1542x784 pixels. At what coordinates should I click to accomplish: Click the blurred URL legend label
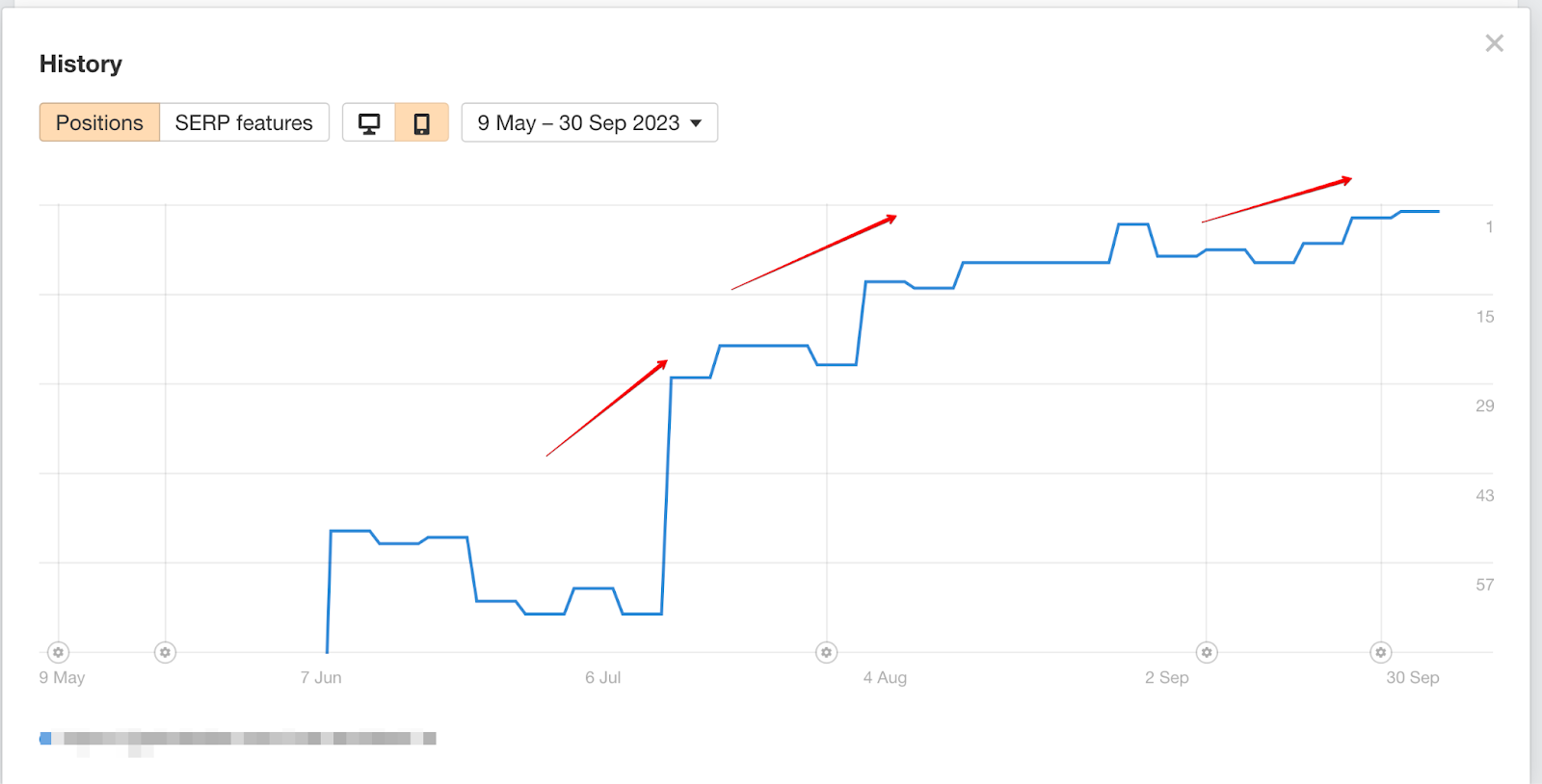coord(244,739)
